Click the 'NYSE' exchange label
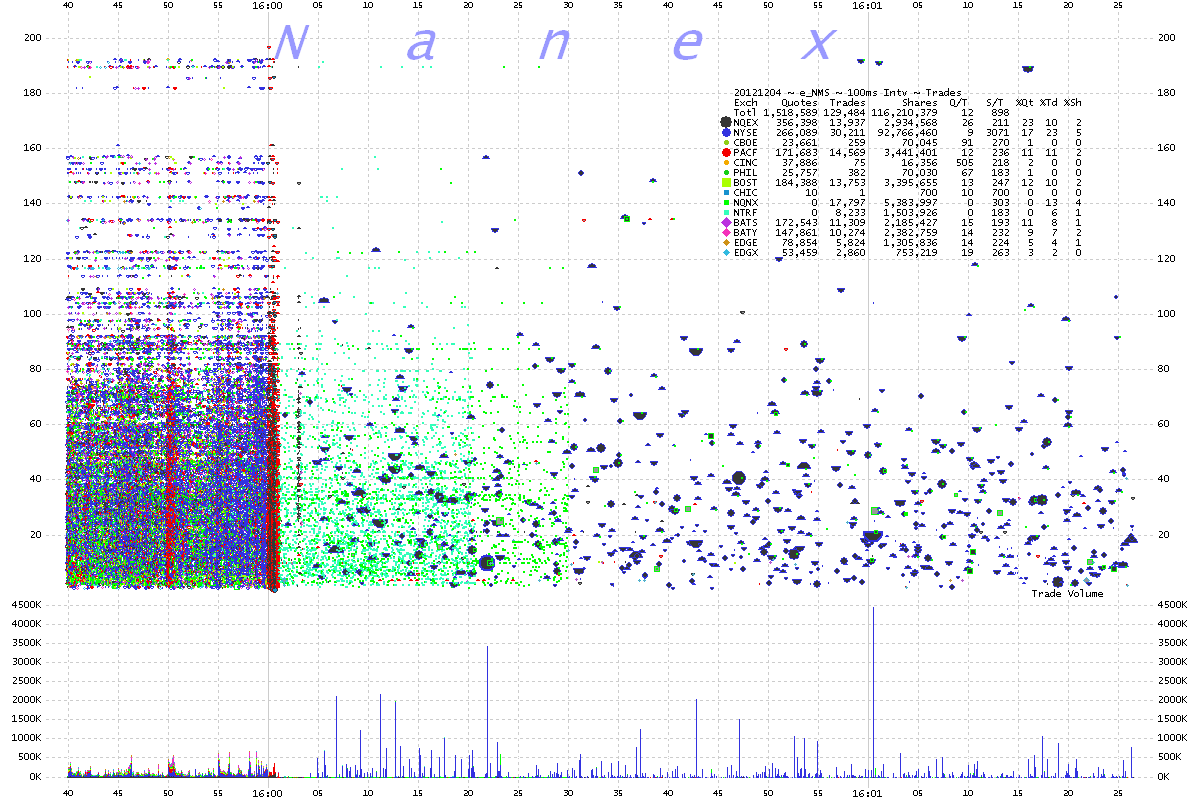The height and width of the screenshot is (800, 1200). 745,133
